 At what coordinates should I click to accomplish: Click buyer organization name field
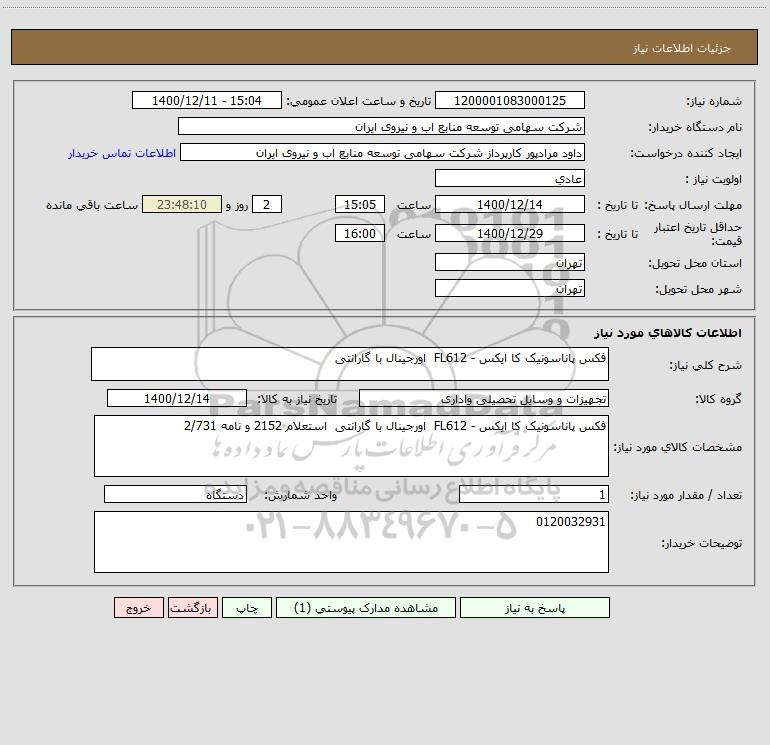click(381, 126)
